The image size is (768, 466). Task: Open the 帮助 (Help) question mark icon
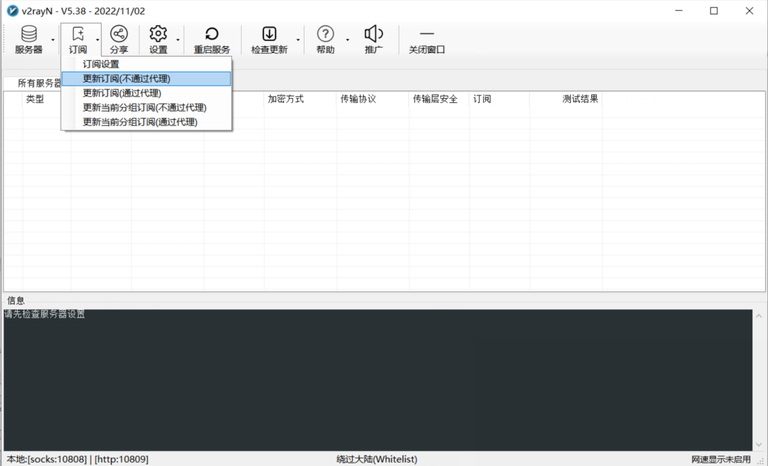(325, 39)
